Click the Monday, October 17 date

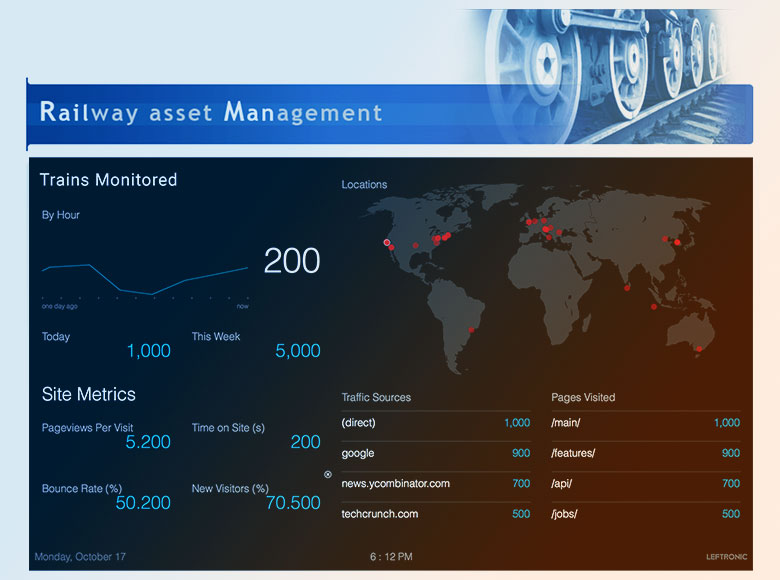pos(80,557)
